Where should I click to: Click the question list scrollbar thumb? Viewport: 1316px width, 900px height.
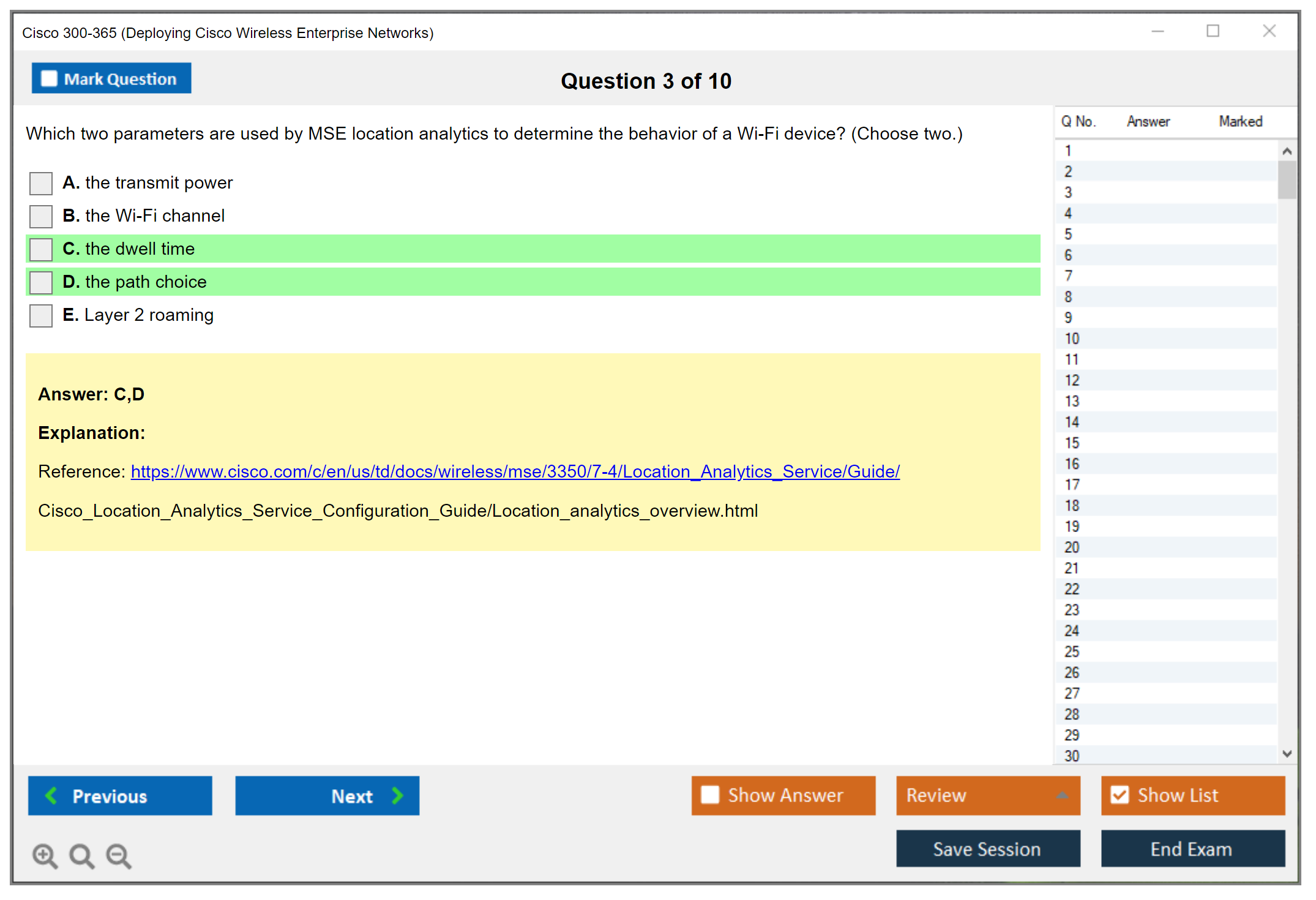click(x=1287, y=180)
